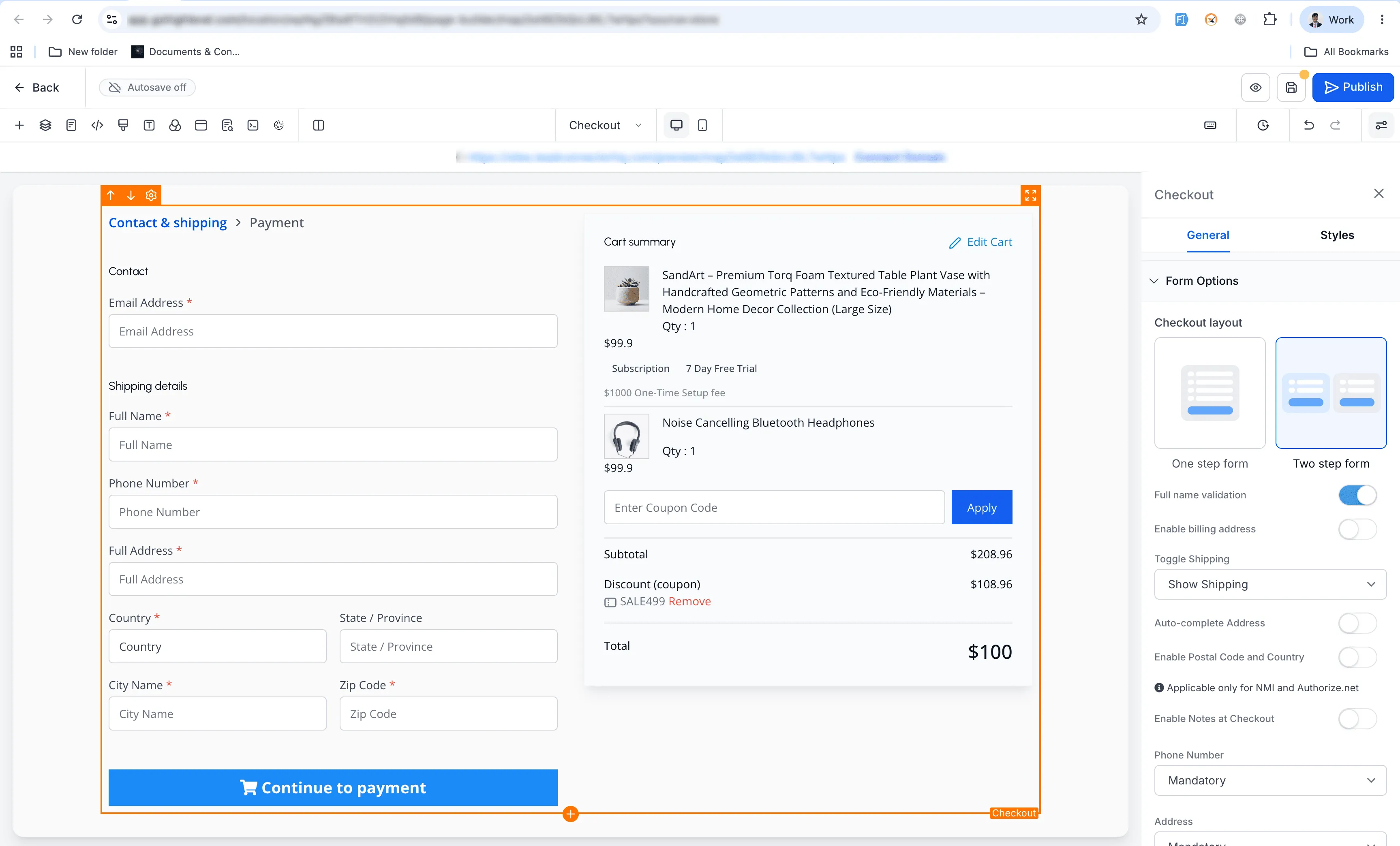The height and width of the screenshot is (846, 1400).
Task: Switch to the General tab
Action: [x=1207, y=235]
